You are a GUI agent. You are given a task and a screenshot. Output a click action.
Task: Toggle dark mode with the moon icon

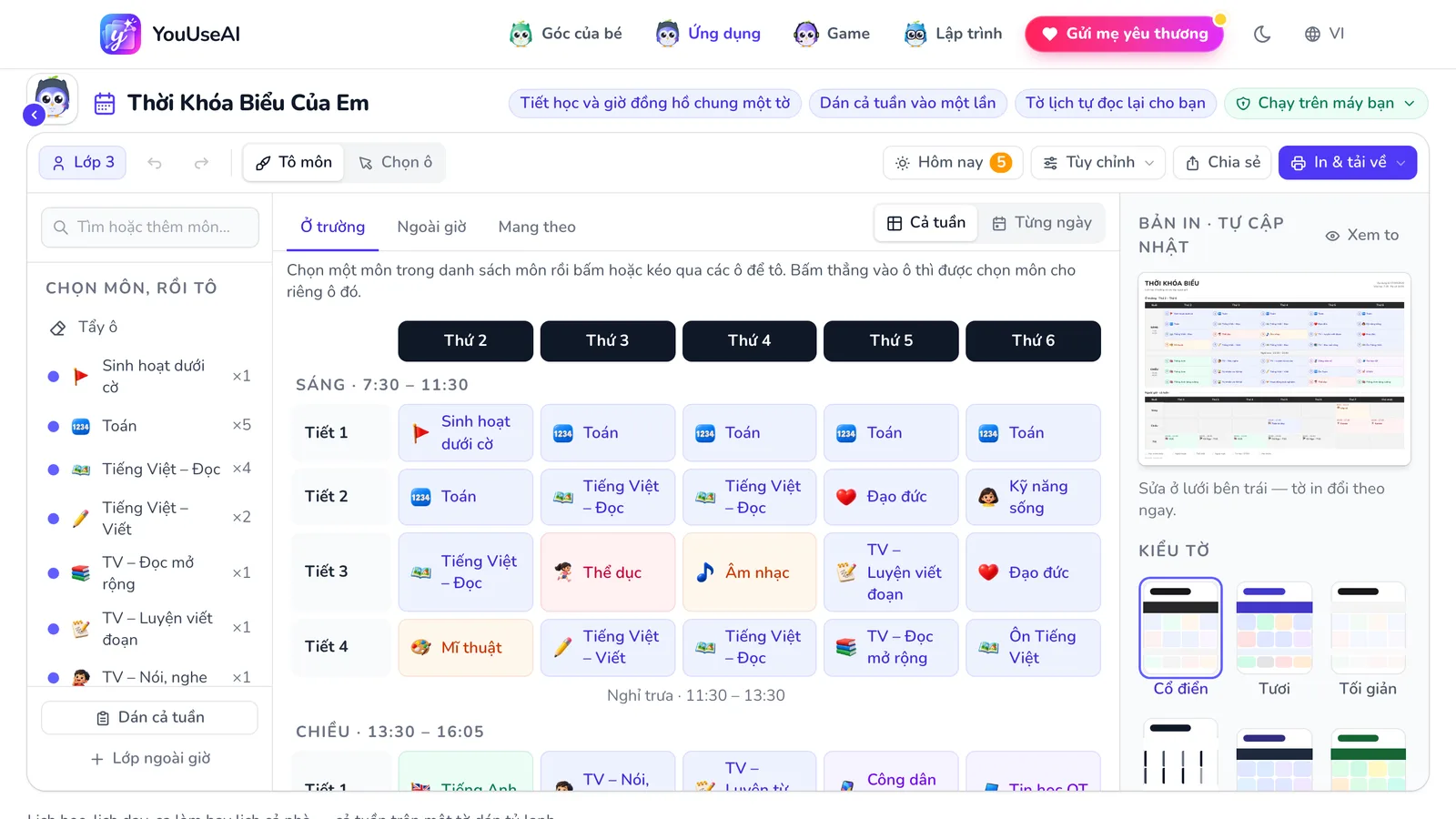pyautogui.click(x=1262, y=34)
